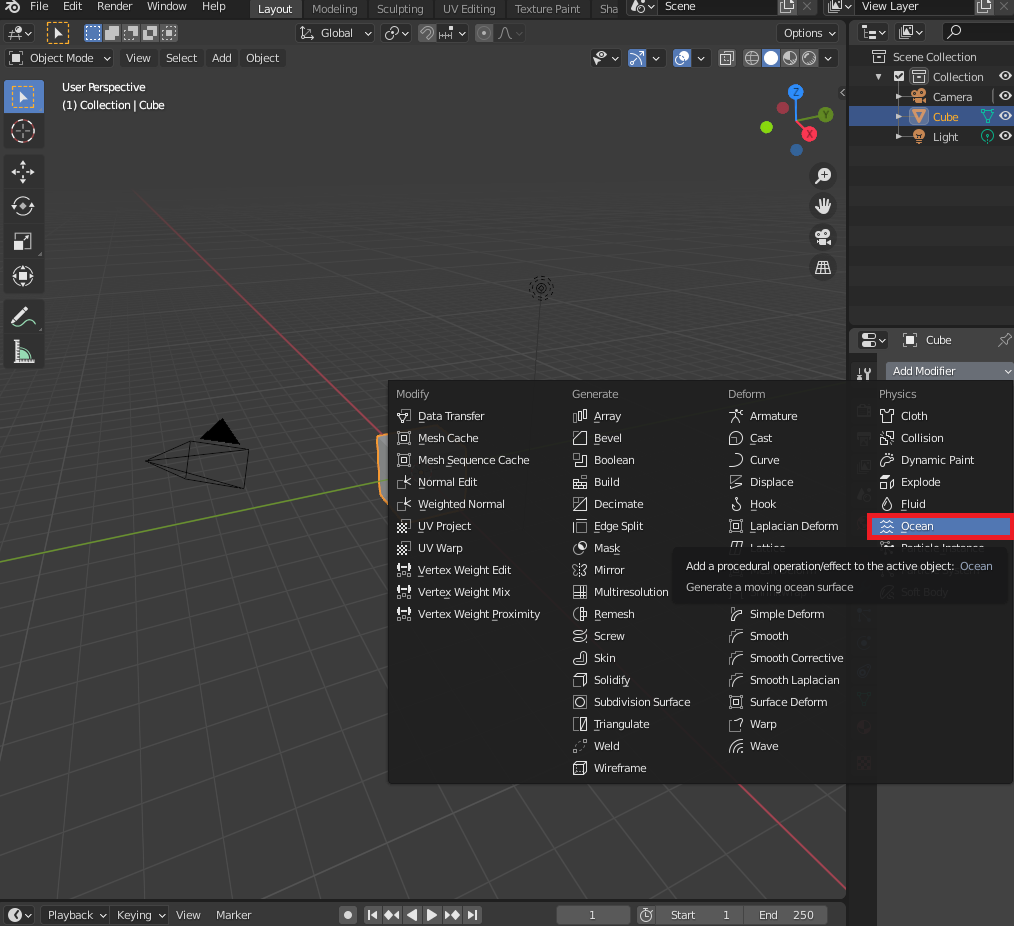Select the Move tool in left toolbar
Image resolution: width=1014 pixels, height=926 pixels.
(x=23, y=172)
